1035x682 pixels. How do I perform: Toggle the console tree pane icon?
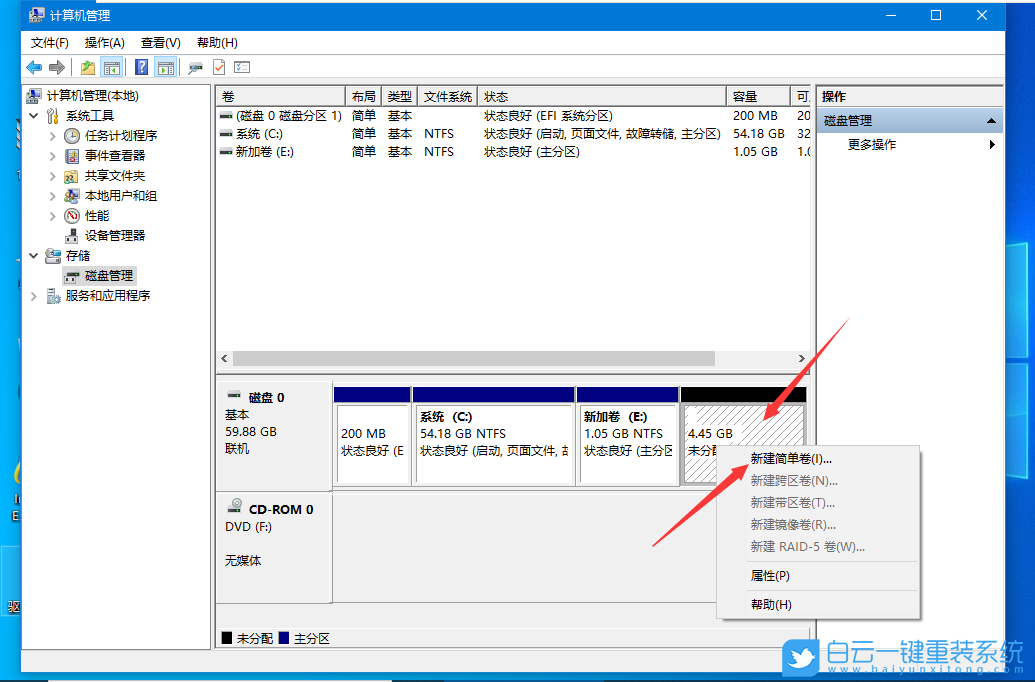click(x=113, y=67)
